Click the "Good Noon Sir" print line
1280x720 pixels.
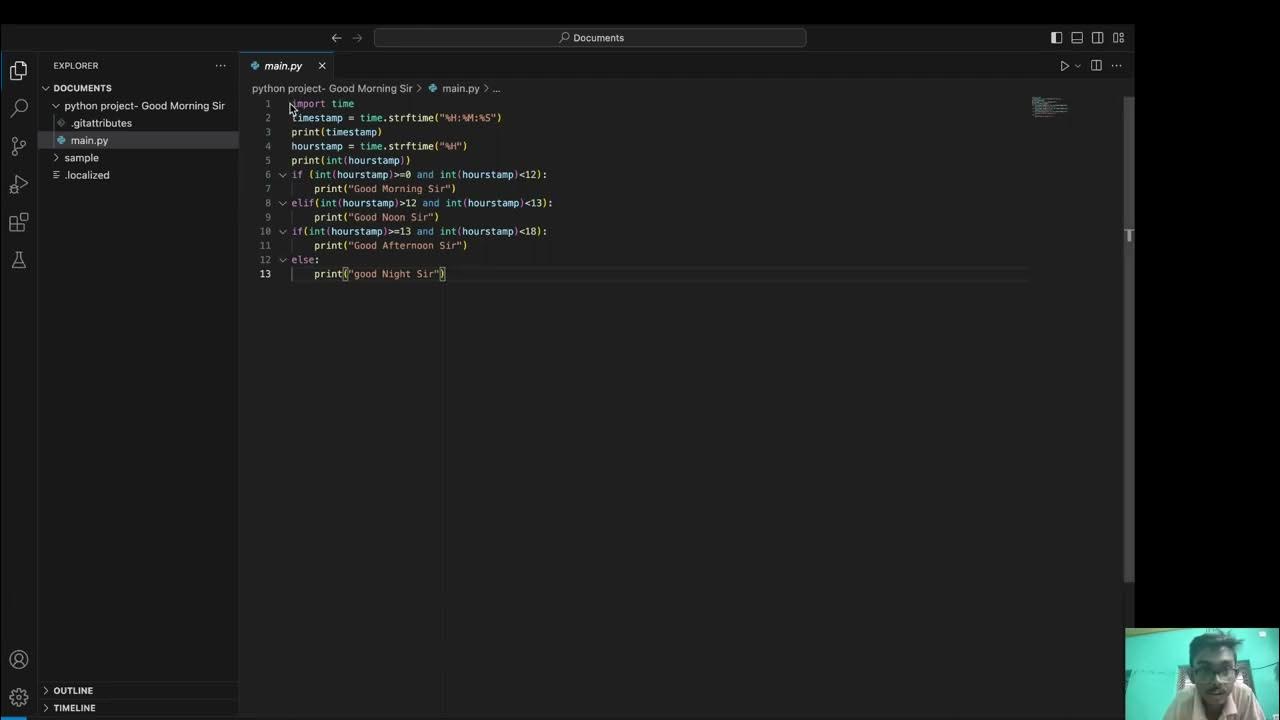pyautogui.click(x=377, y=217)
